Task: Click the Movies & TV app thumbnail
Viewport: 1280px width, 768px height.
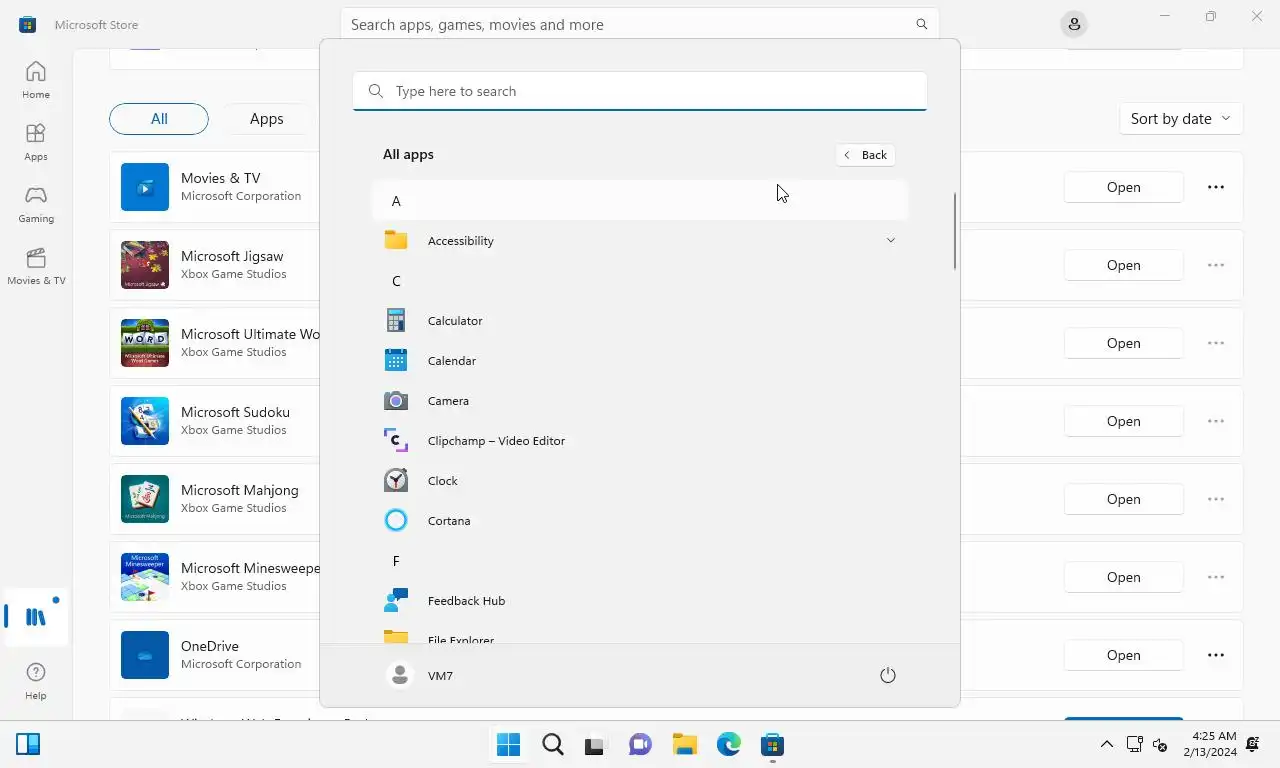Action: (145, 187)
